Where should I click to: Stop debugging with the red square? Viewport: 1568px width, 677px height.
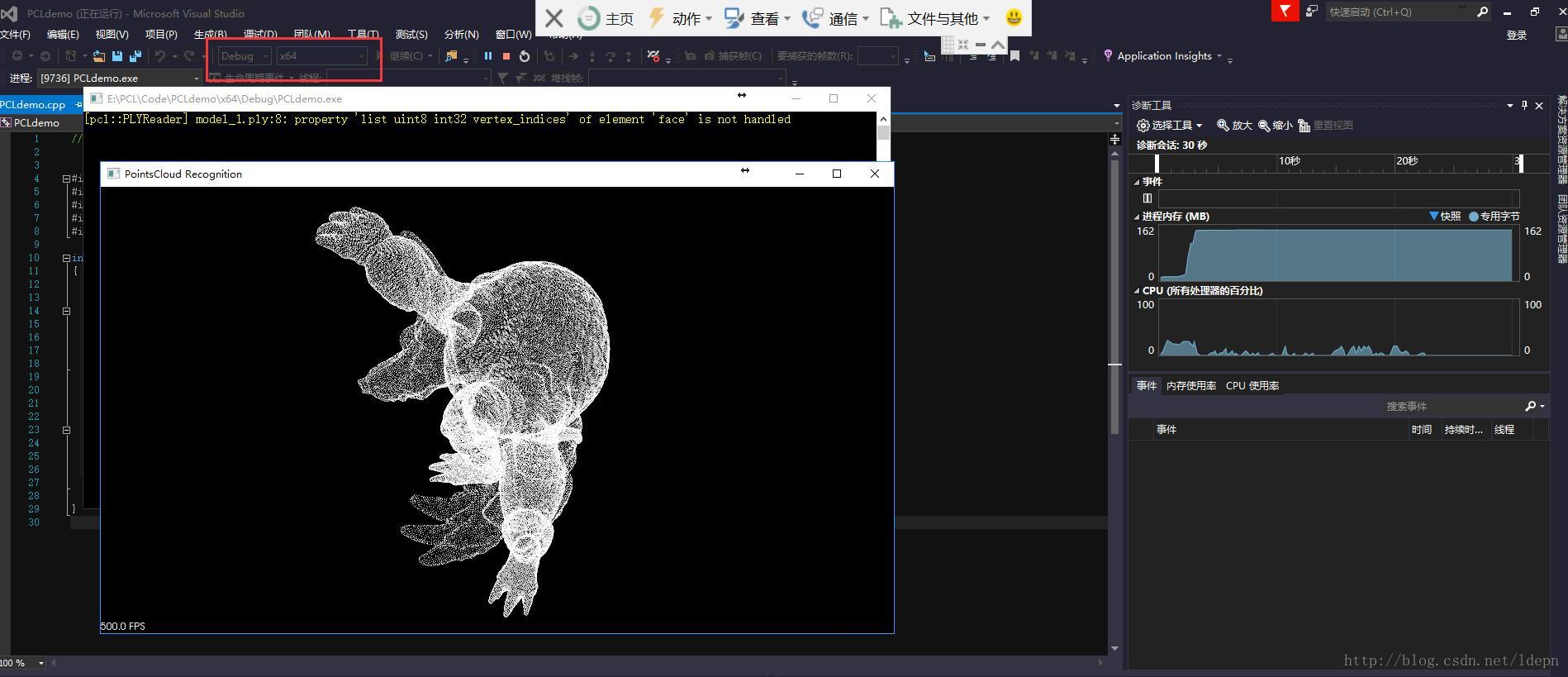506,56
